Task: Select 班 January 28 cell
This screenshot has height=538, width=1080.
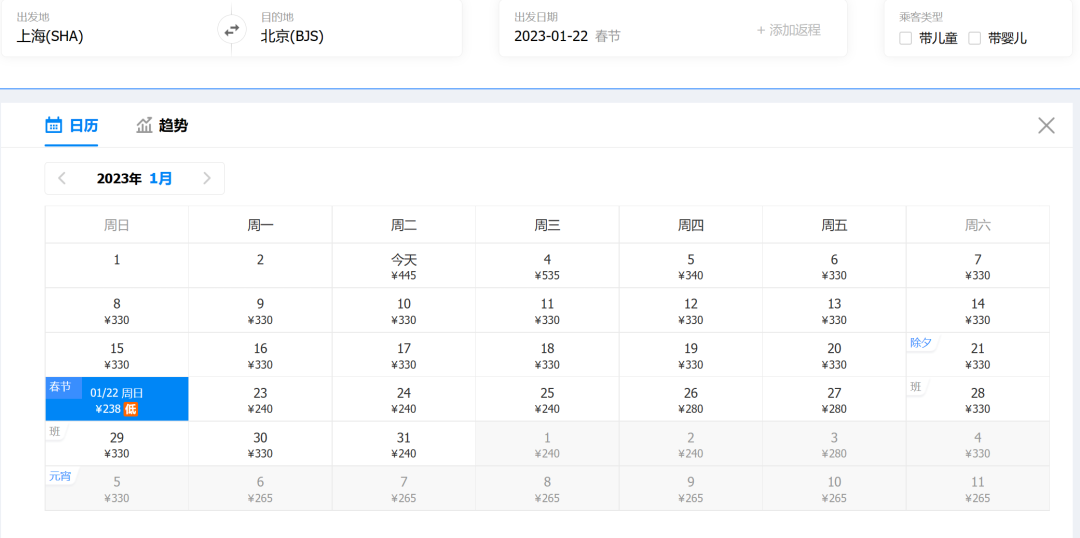Action: [x=977, y=399]
